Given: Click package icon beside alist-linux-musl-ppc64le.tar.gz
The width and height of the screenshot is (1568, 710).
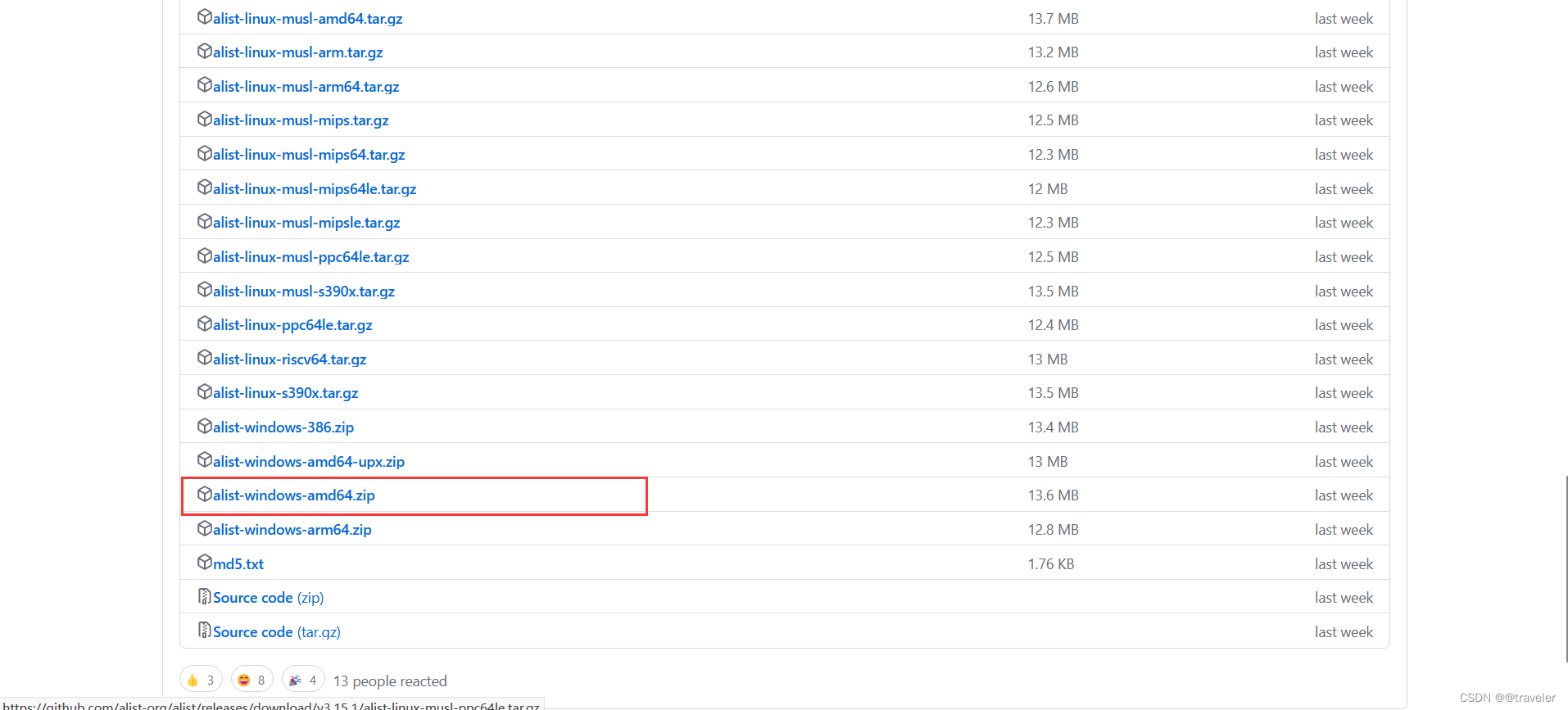Looking at the screenshot, I should coord(205,256).
